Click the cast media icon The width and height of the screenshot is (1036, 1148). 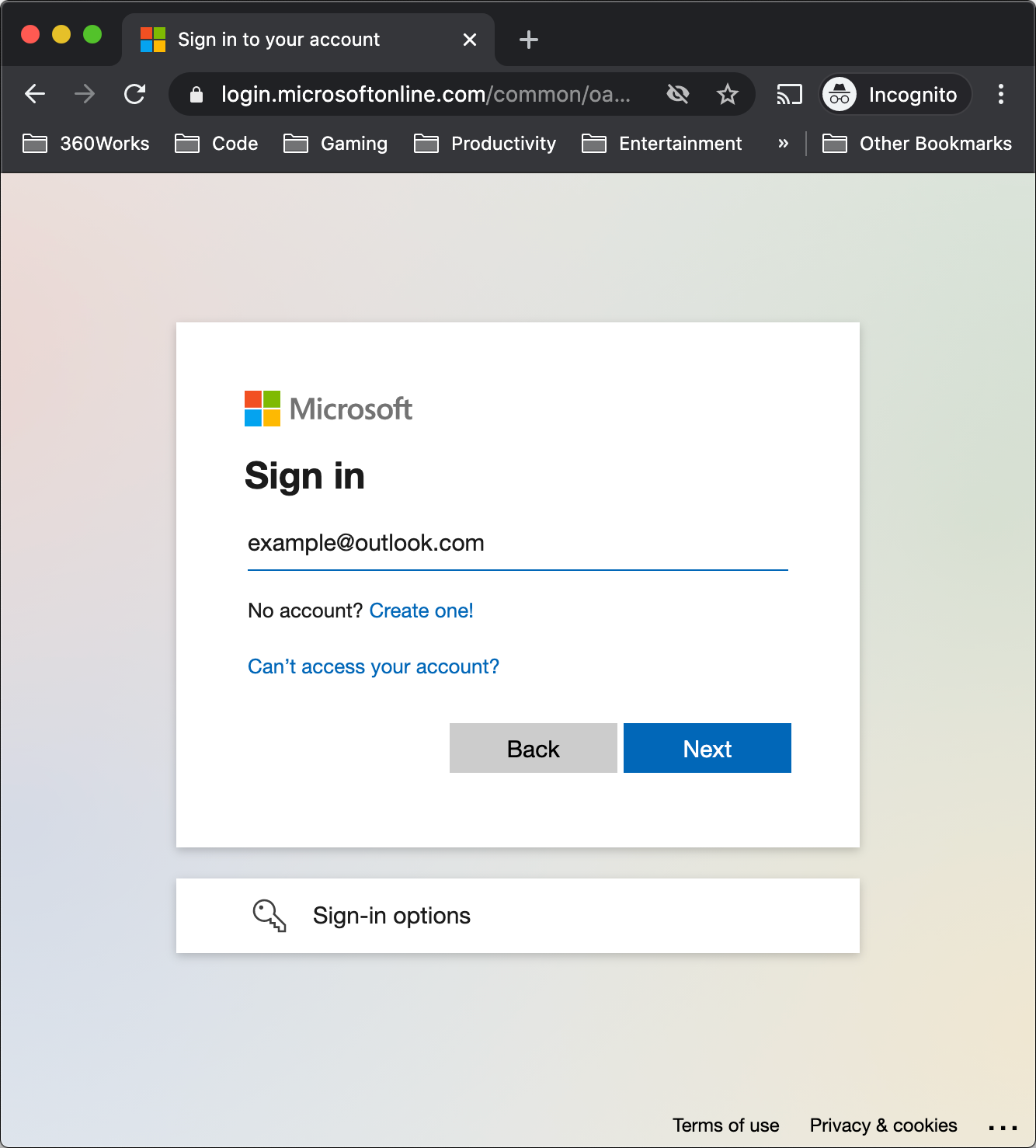coord(789,95)
